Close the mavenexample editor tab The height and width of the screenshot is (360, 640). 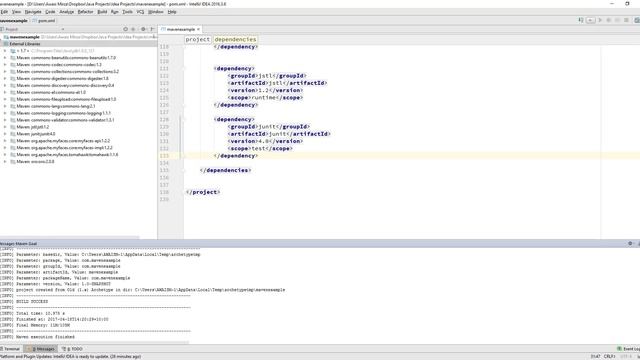click(198, 29)
